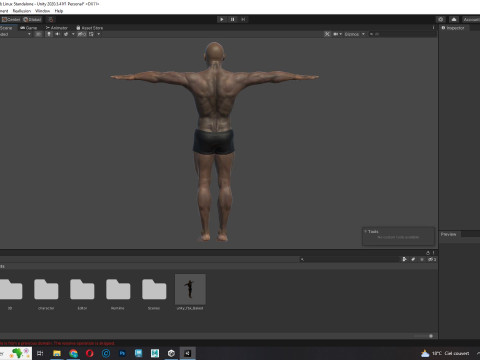Click the search by label icon
The width and height of the screenshot is (480, 360).
click(413, 259)
